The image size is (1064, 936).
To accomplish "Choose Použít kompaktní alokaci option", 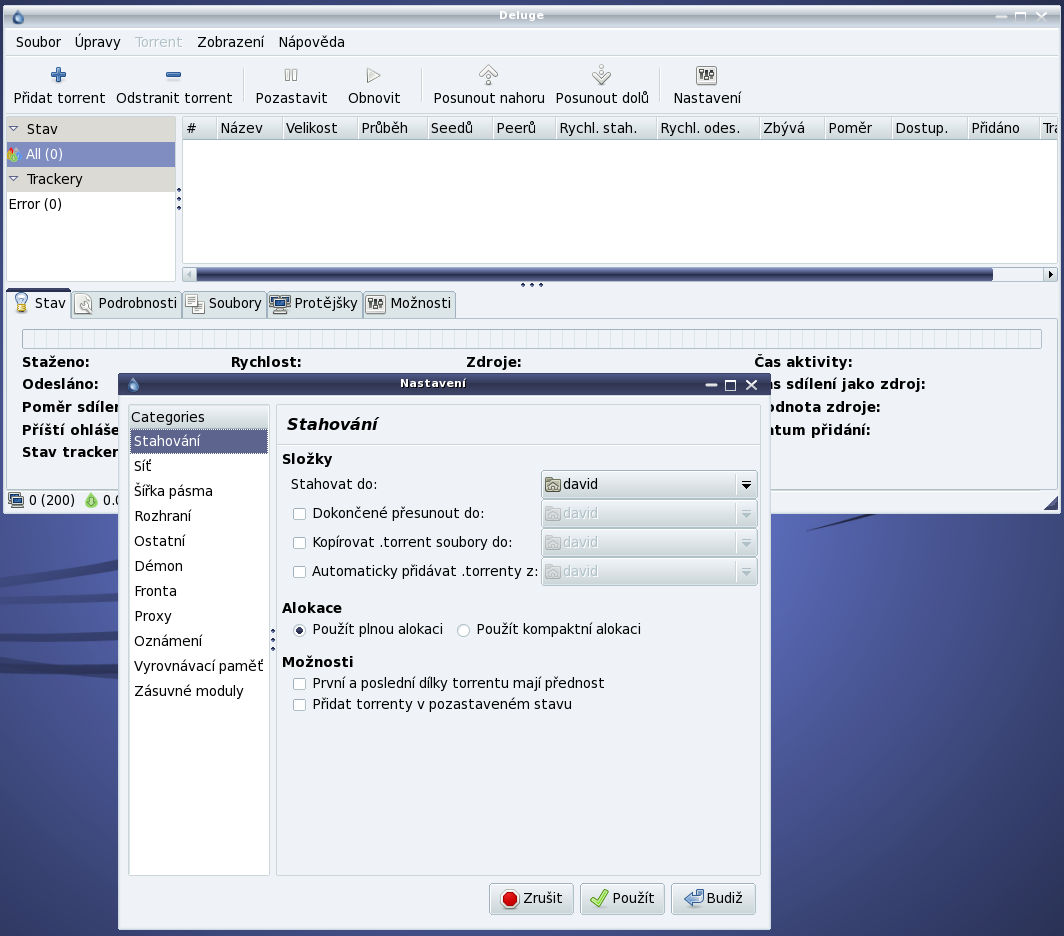I will pos(463,631).
